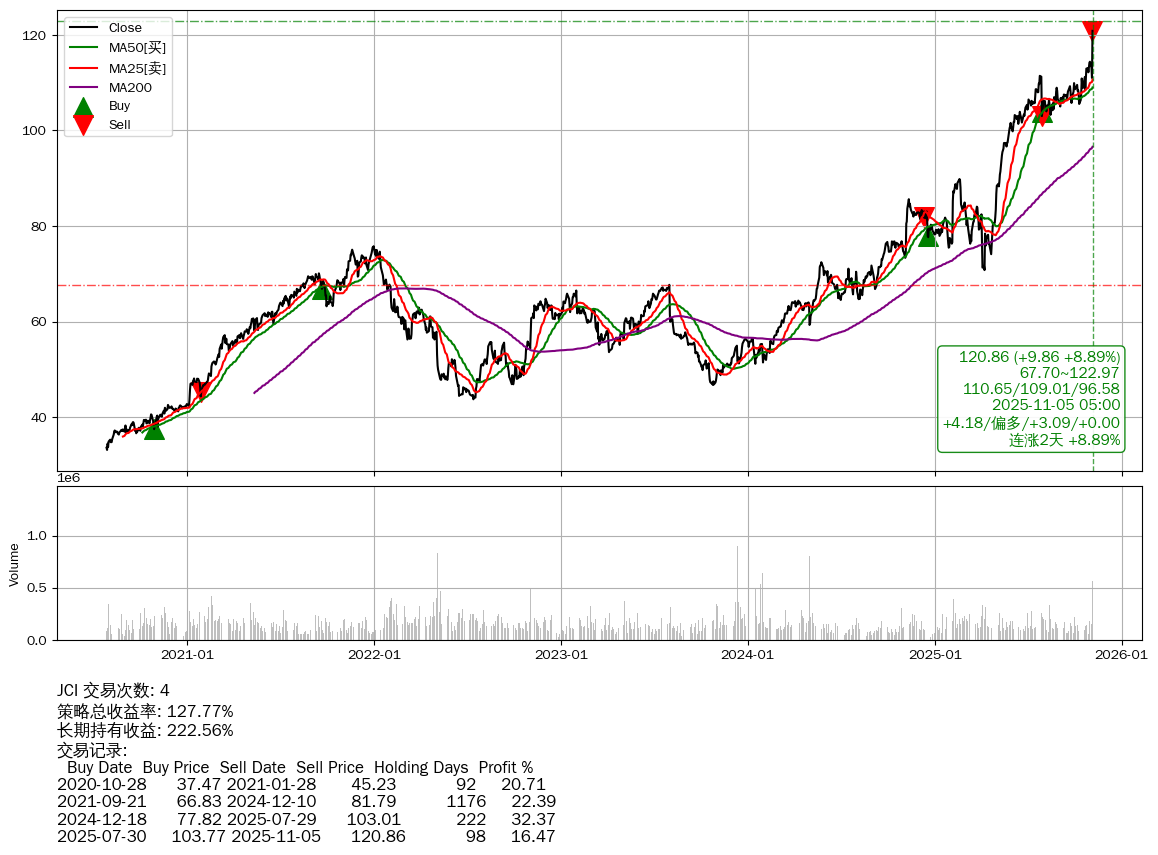This screenshot has width=1158, height=855.
Task: Select the MA50[买] legend entry
Action: click(x=137, y=48)
